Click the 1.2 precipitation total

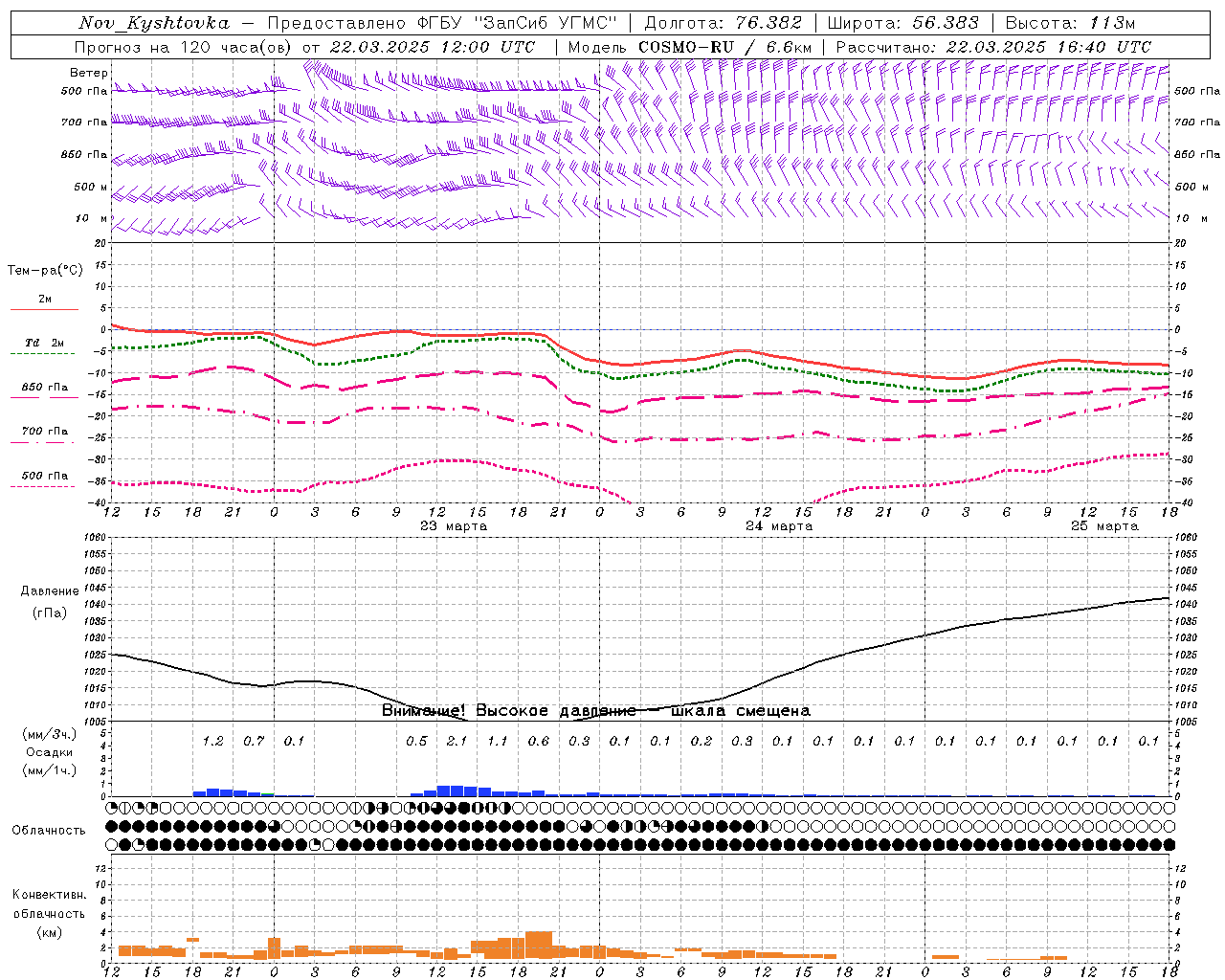pos(212,741)
